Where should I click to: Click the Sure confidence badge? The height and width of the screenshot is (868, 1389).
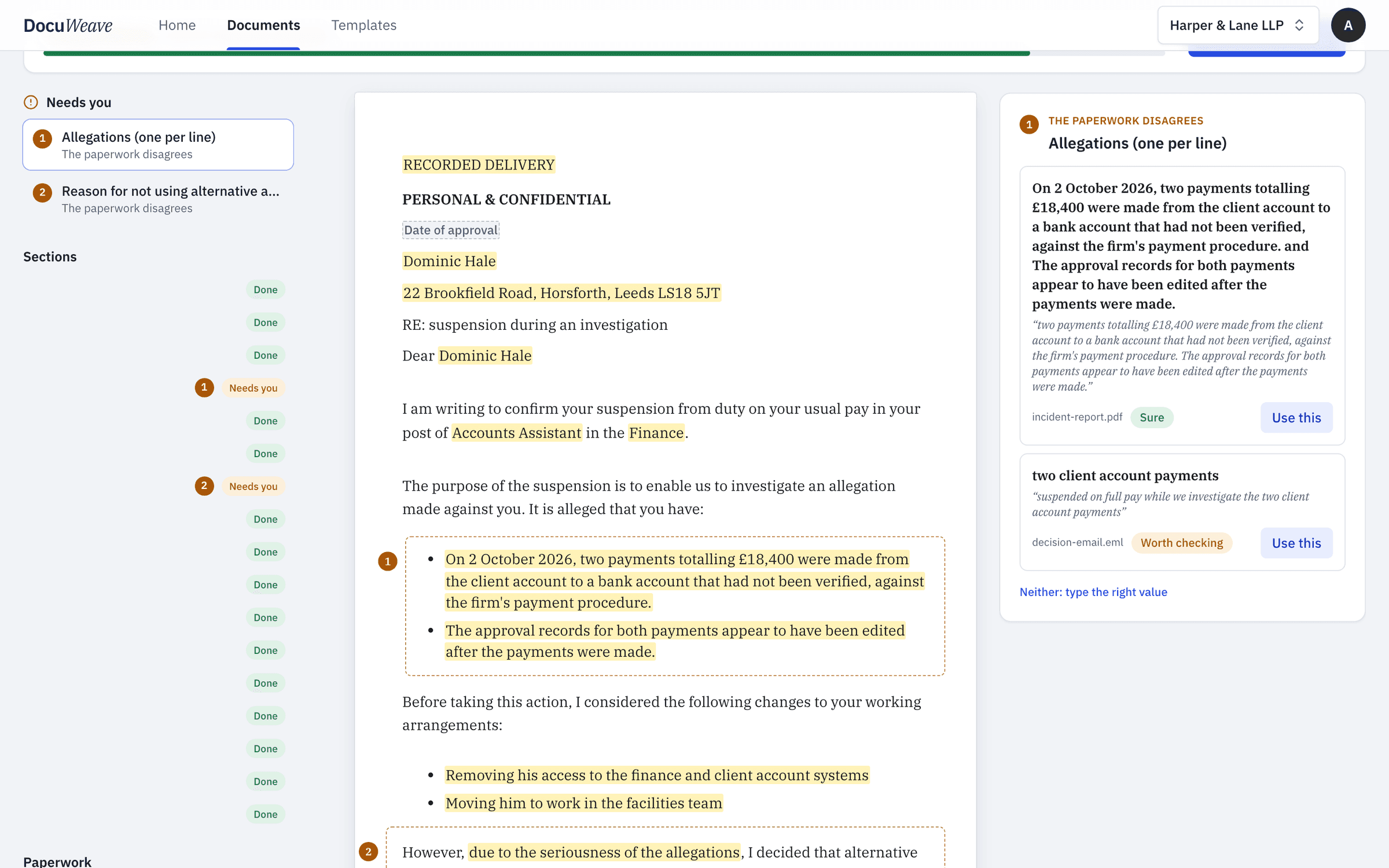click(x=1152, y=417)
